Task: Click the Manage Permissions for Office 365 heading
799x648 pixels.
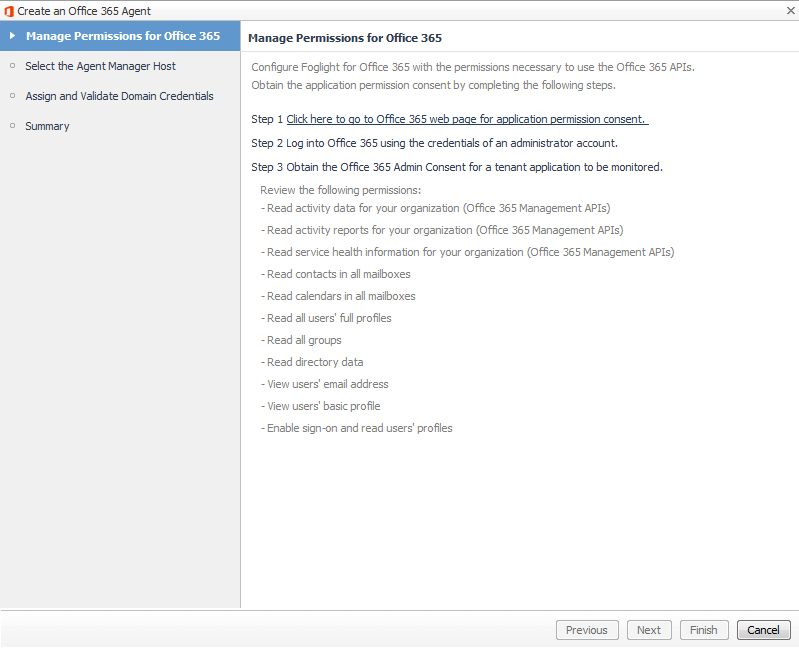Action: [x=345, y=38]
